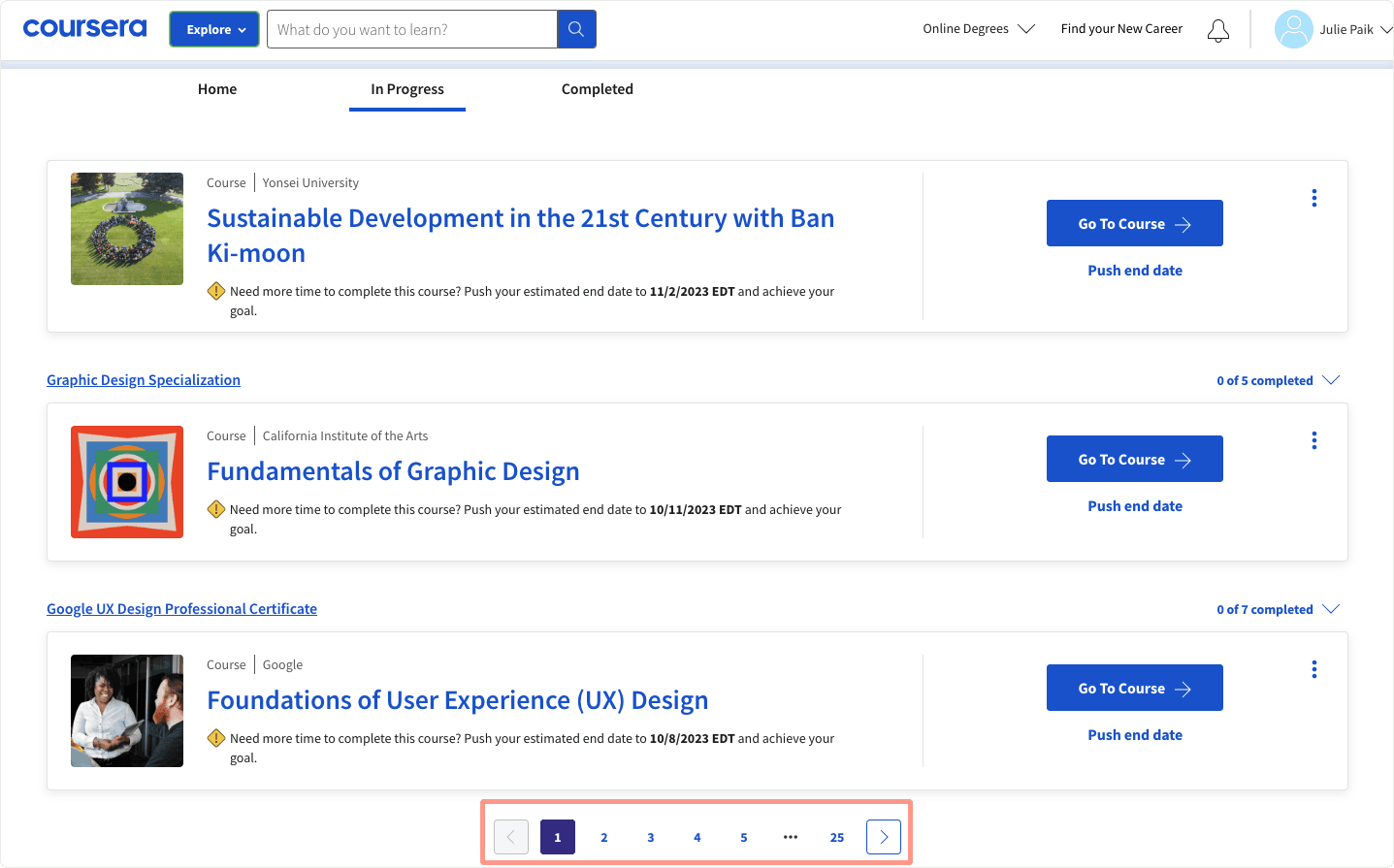Switch to the Completed tab
Image resolution: width=1394 pixels, height=868 pixels.
click(x=598, y=89)
